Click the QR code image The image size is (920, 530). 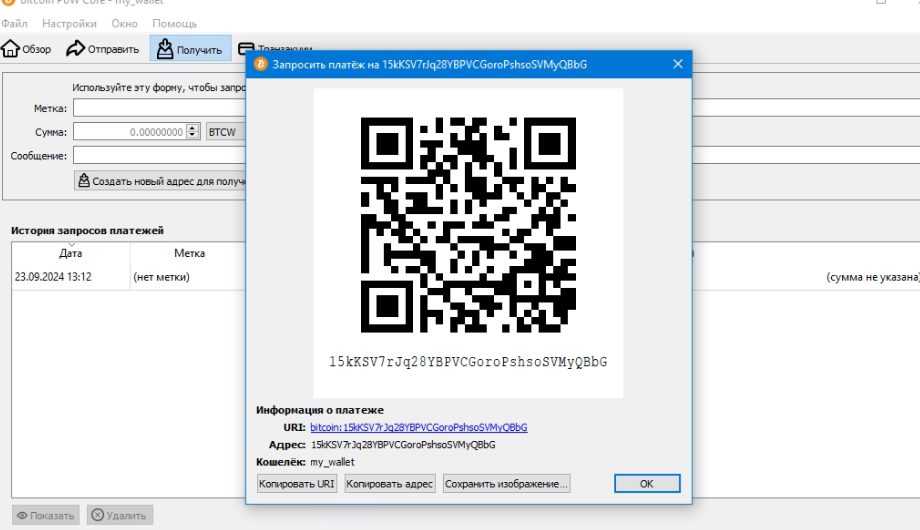click(x=468, y=225)
